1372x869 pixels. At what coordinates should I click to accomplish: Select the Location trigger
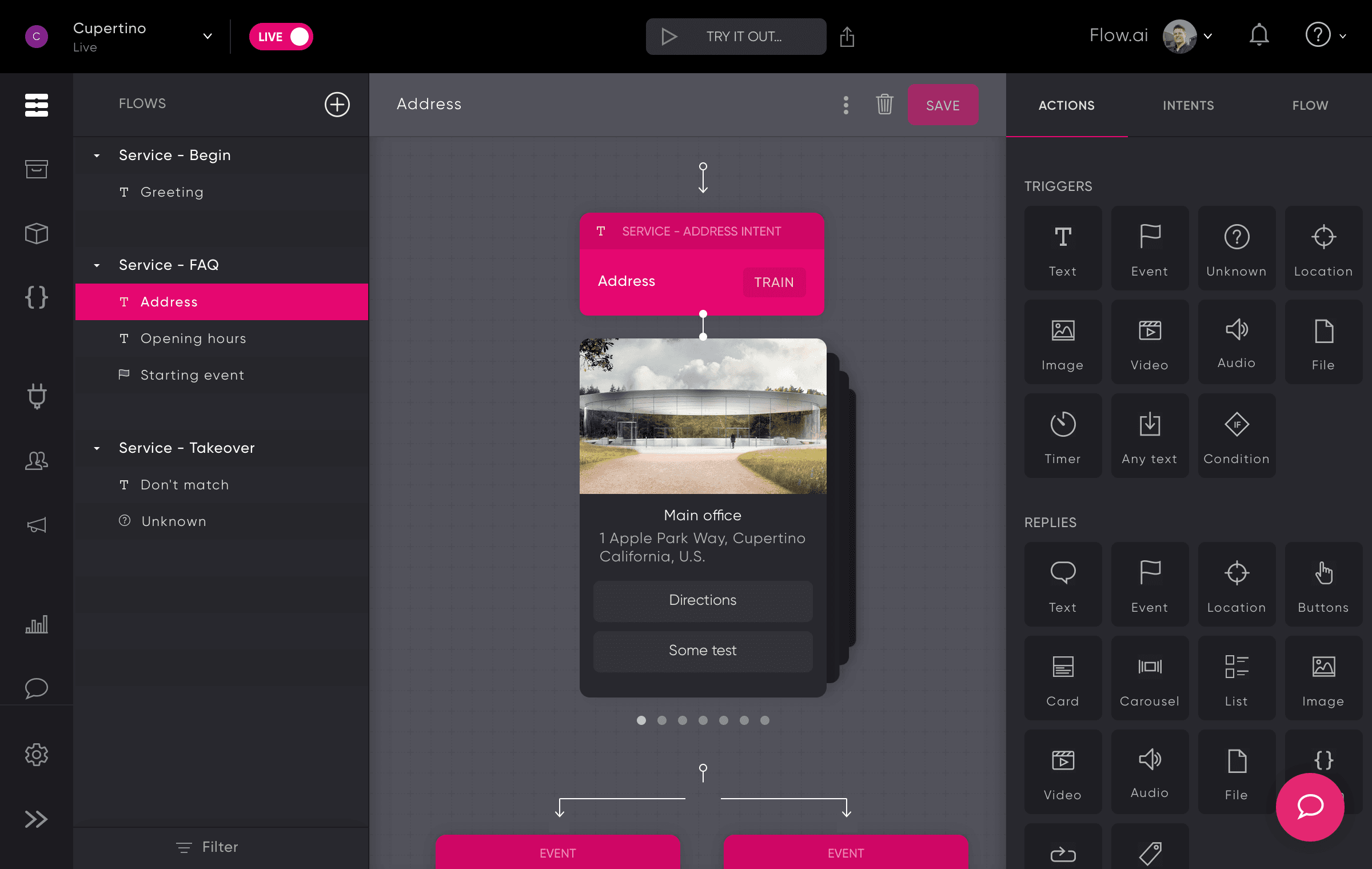coord(1324,248)
